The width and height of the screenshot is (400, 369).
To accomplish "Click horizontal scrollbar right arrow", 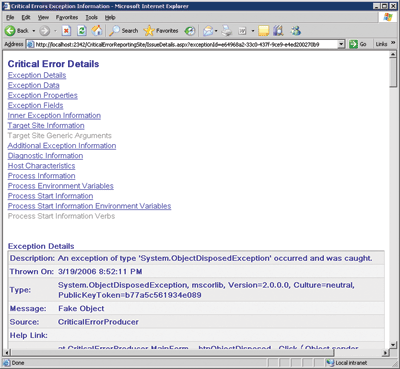I will [x=385, y=352].
